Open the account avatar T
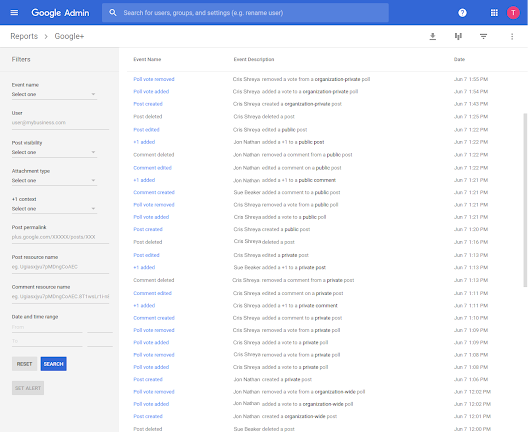The height and width of the screenshot is (436, 530). coord(513,13)
